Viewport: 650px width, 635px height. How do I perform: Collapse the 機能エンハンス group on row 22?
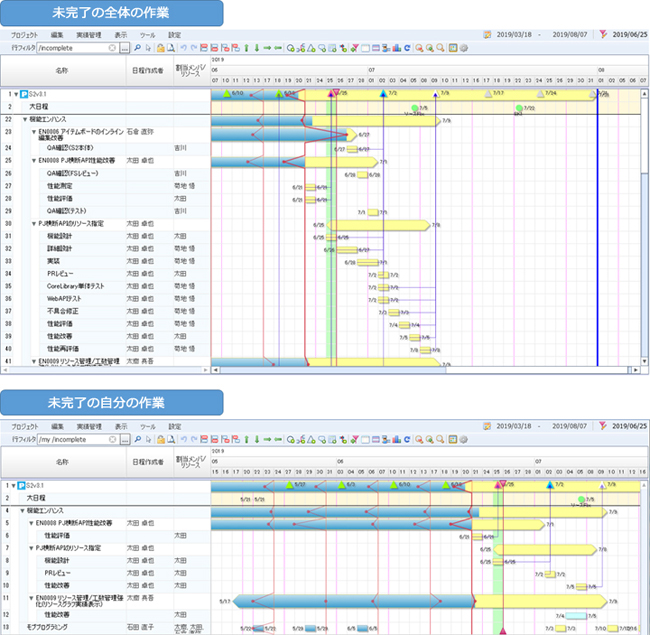(24, 119)
